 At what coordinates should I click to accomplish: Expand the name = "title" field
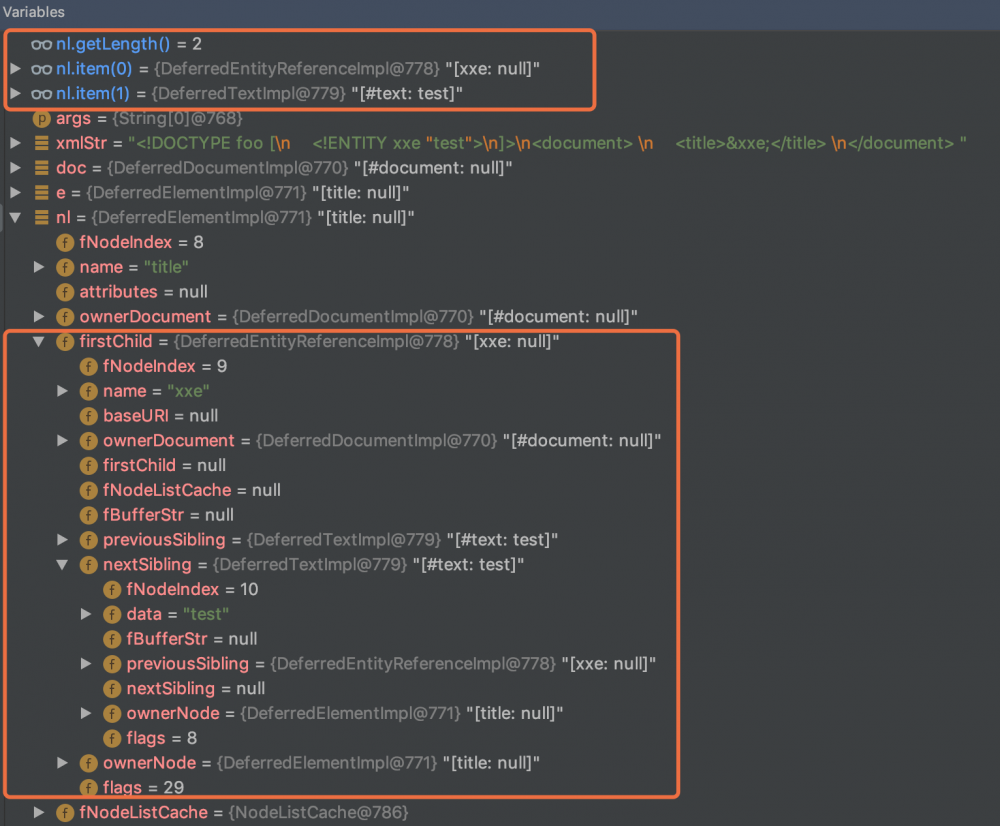(x=39, y=267)
